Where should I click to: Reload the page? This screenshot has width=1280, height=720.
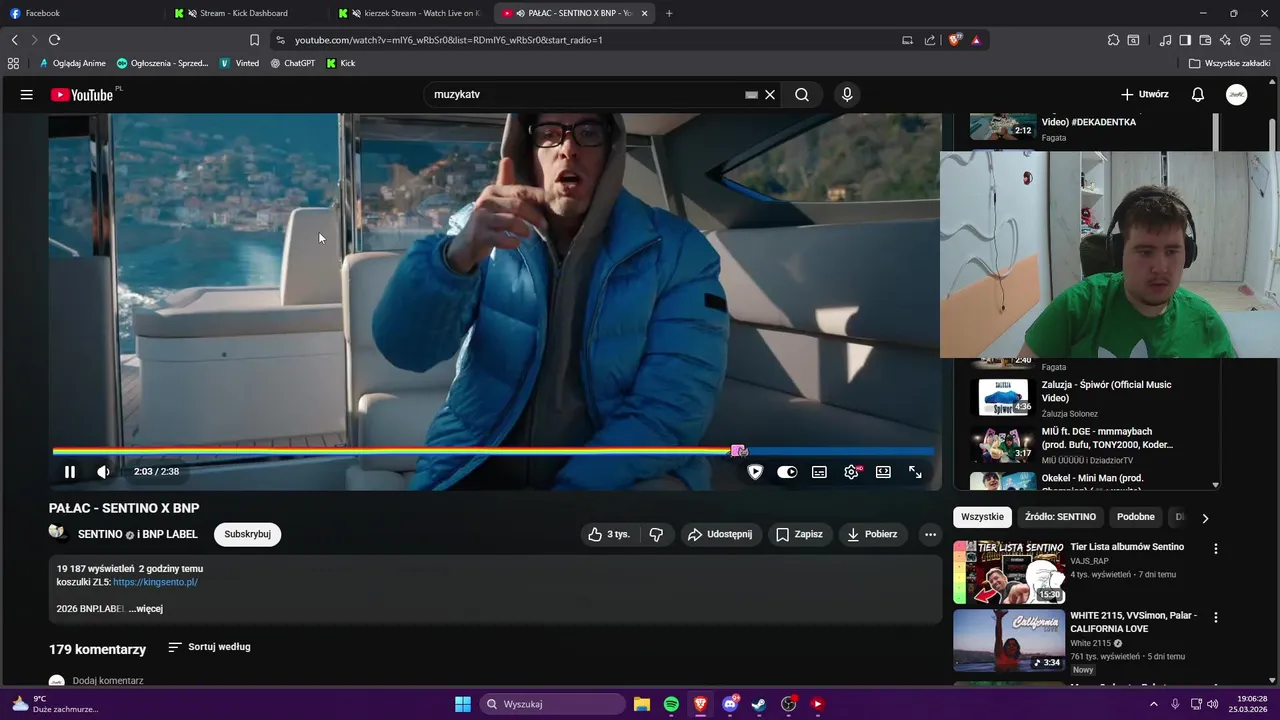tap(54, 40)
